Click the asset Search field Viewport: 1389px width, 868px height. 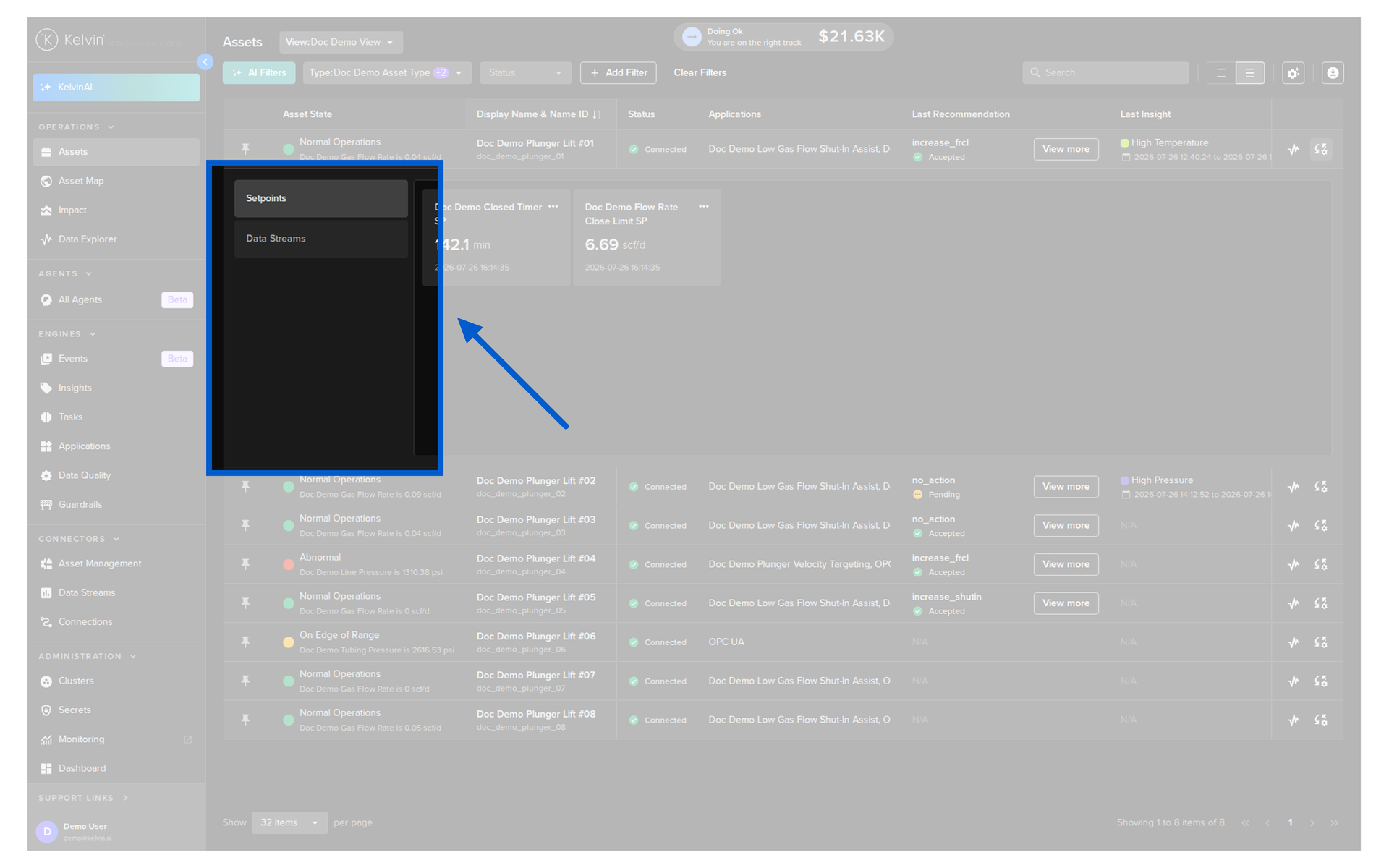click(1105, 72)
